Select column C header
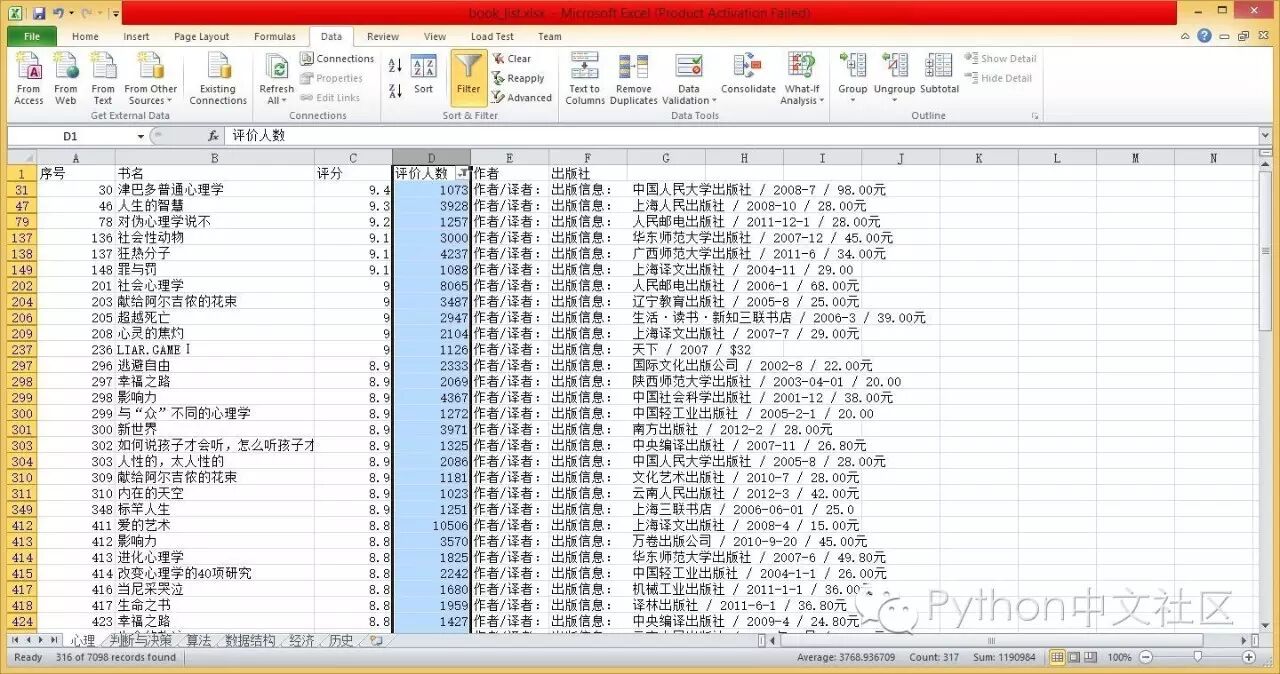The width and height of the screenshot is (1280, 674). pyautogui.click(x=353, y=158)
